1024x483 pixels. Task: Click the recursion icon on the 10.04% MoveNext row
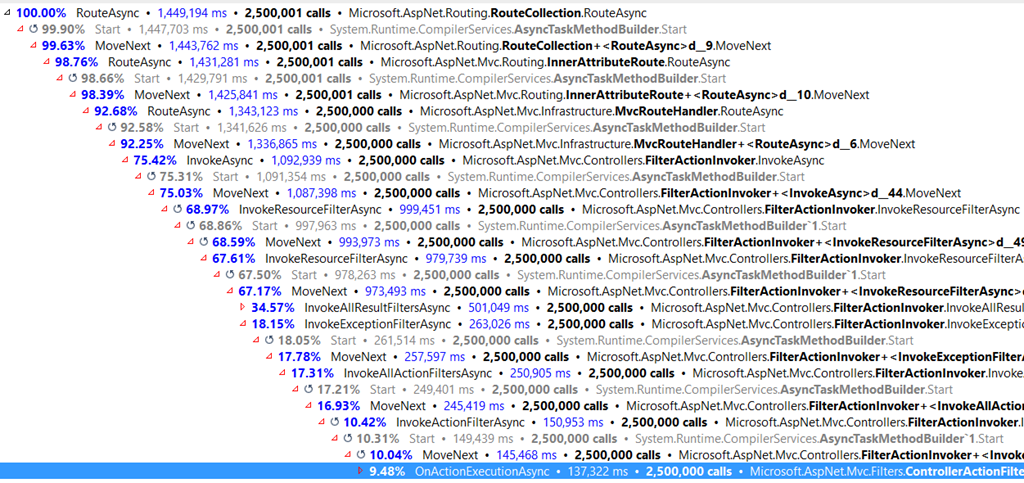[360, 455]
